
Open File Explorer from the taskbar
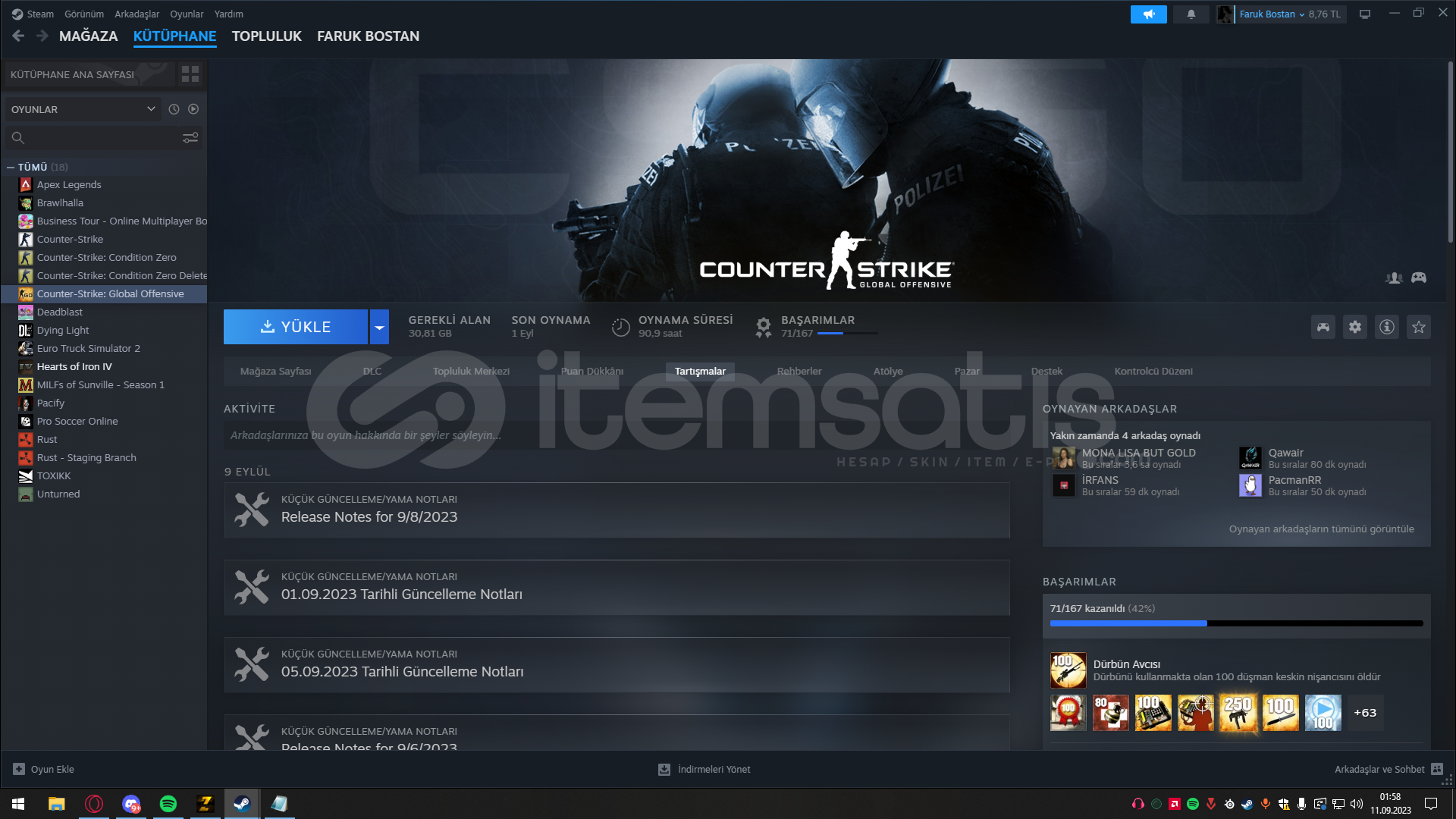[x=56, y=804]
